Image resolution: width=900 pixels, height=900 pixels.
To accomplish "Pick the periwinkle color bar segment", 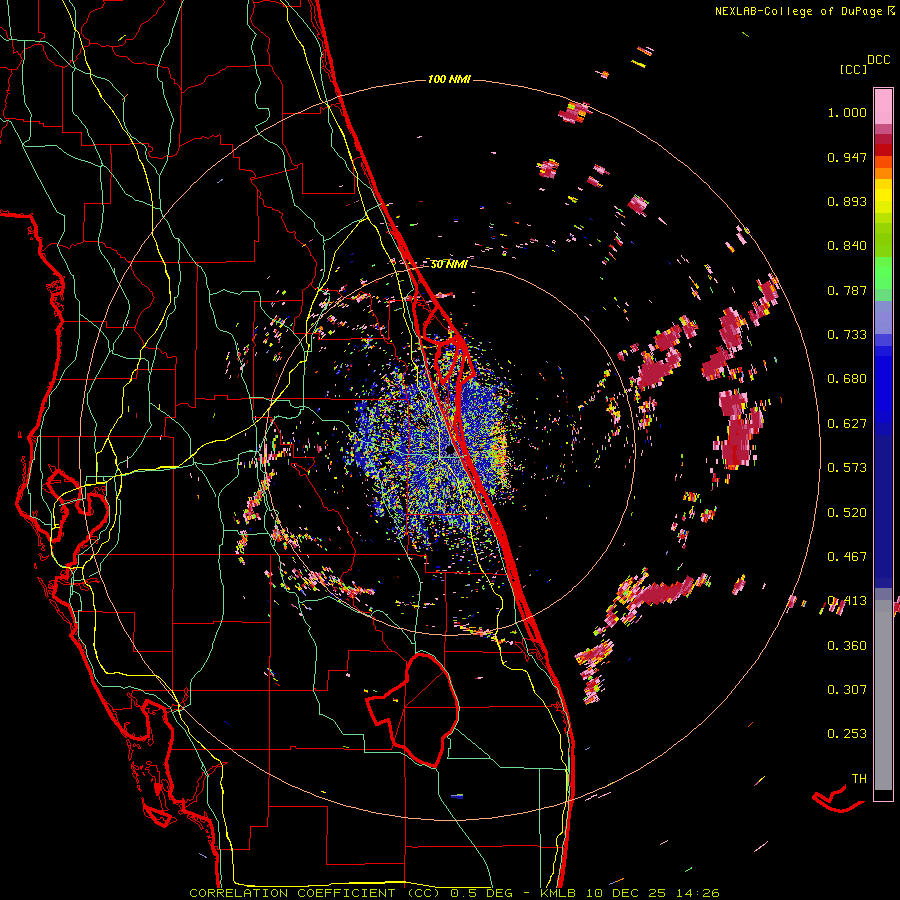I will [883, 317].
